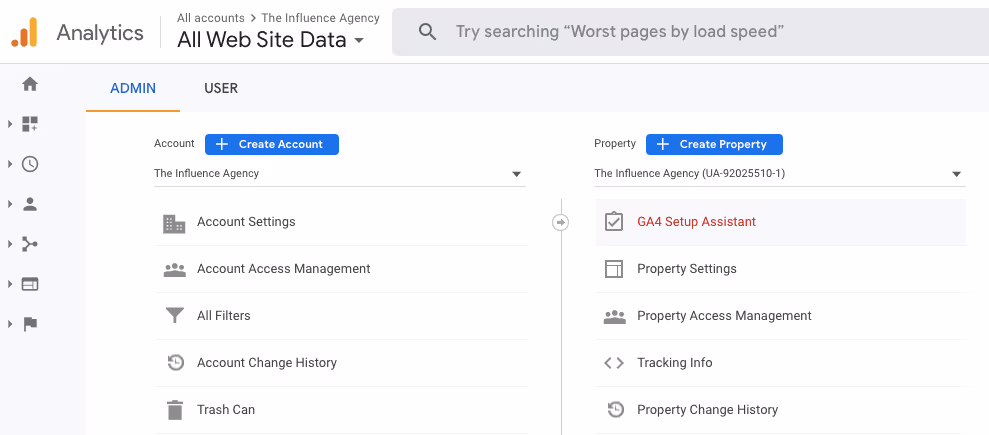Screen dimensions: 989x435
Task: Open the Customization dashboard sidebar icon
Action: pos(30,124)
